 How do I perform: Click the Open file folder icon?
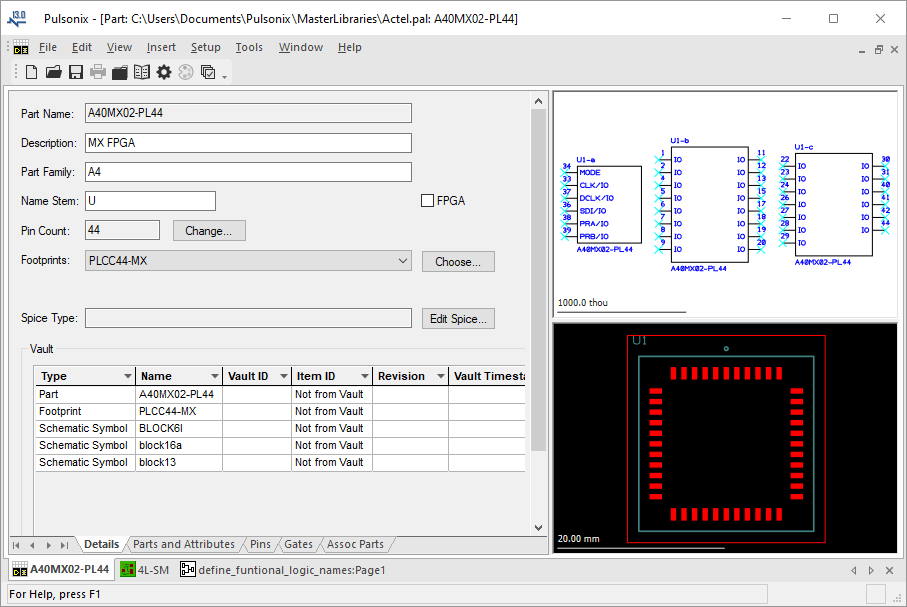[54, 72]
